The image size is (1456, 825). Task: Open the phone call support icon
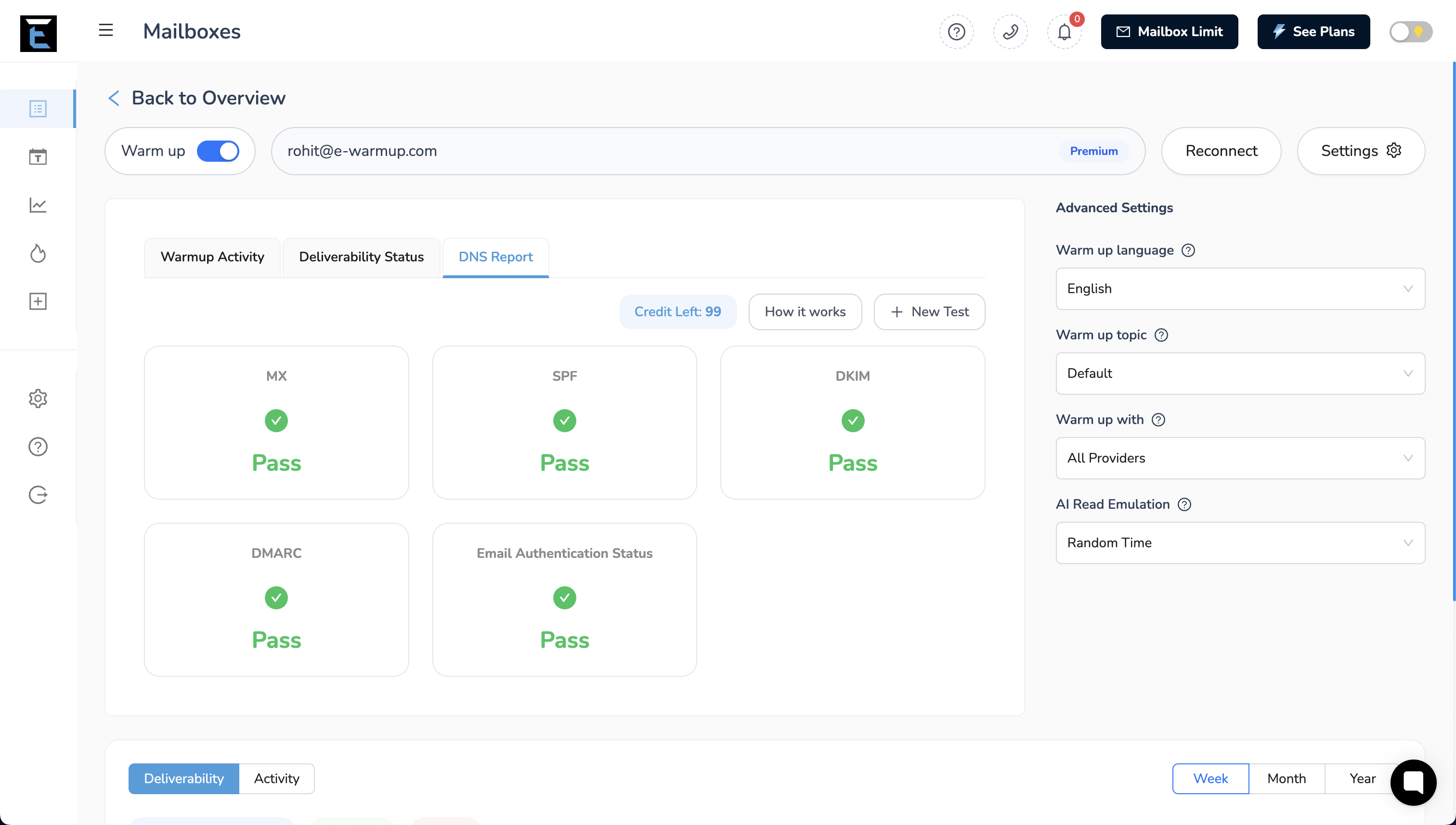tap(1010, 32)
